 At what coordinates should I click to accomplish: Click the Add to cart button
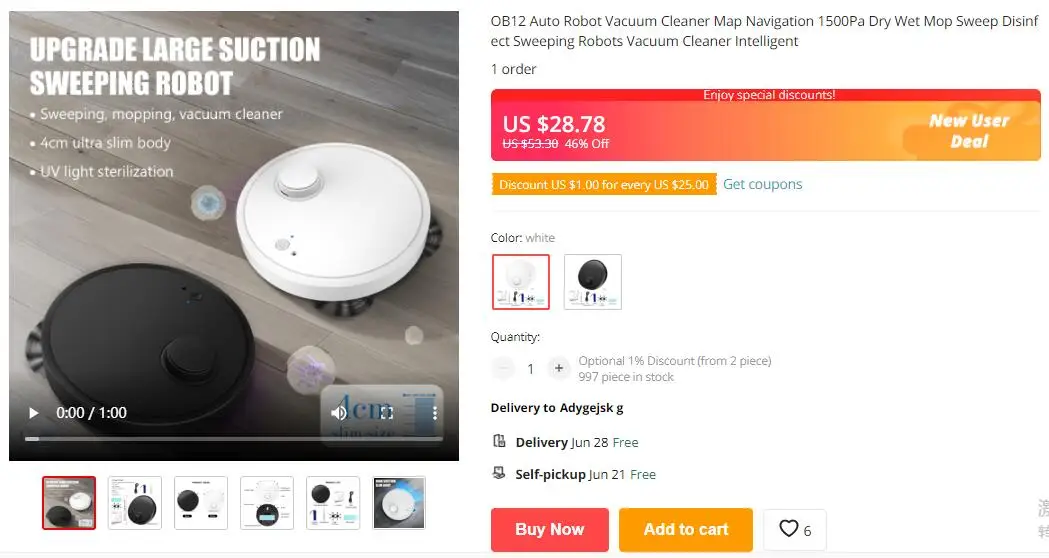tap(686, 530)
